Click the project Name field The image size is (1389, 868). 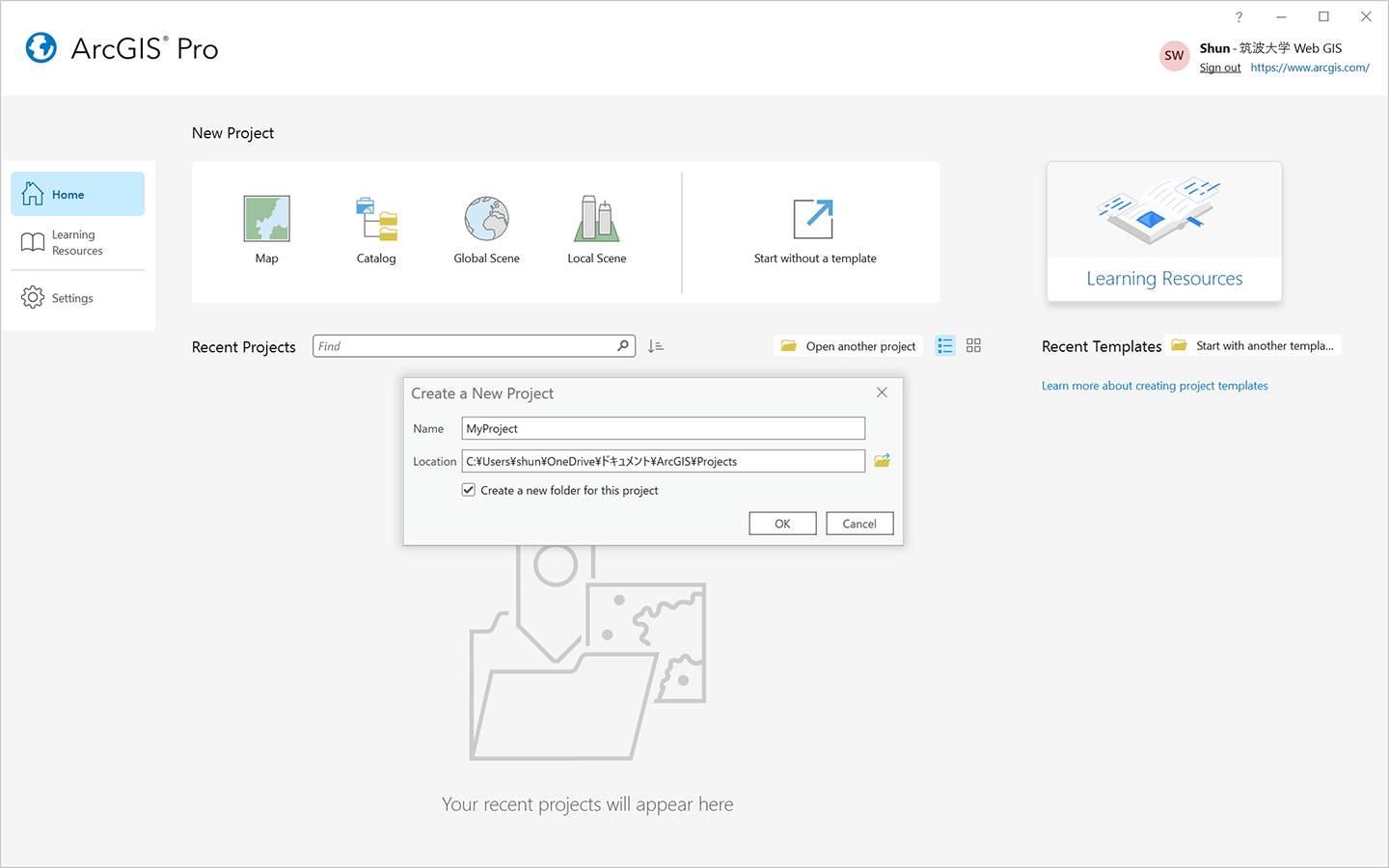tap(664, 428)
